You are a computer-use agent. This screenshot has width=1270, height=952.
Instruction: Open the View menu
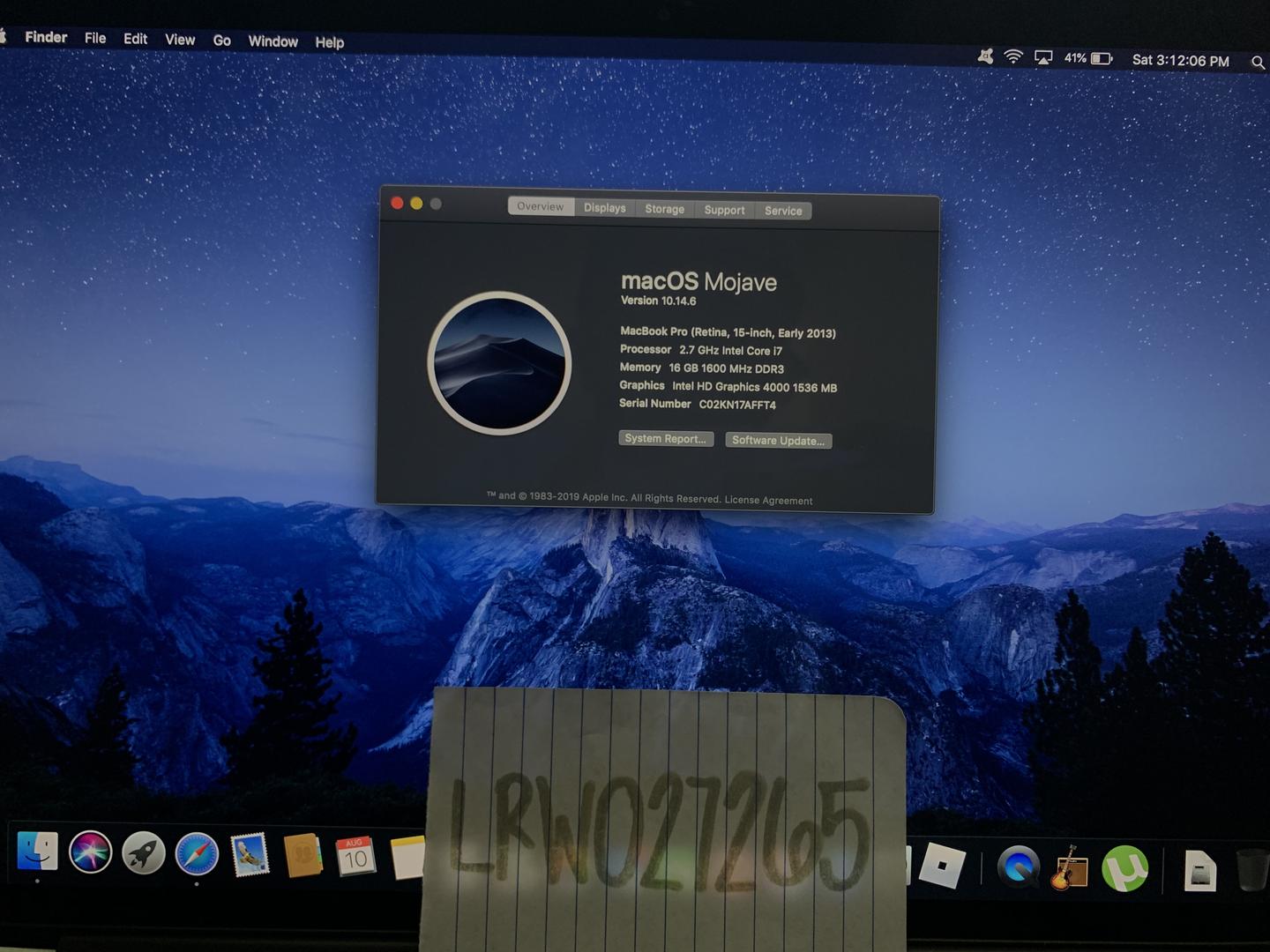point(180,40)
